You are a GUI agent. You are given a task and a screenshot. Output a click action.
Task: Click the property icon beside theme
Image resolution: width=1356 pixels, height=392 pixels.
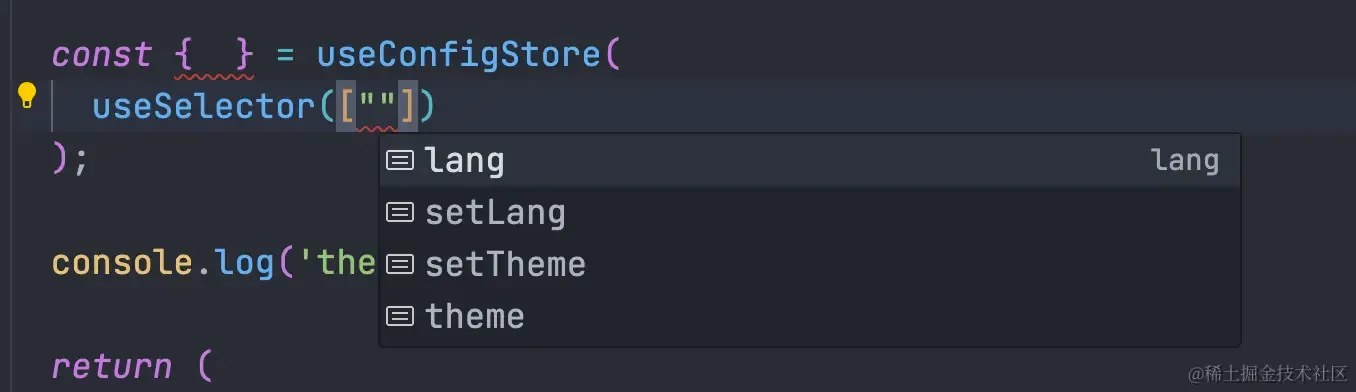coord(400,316)
